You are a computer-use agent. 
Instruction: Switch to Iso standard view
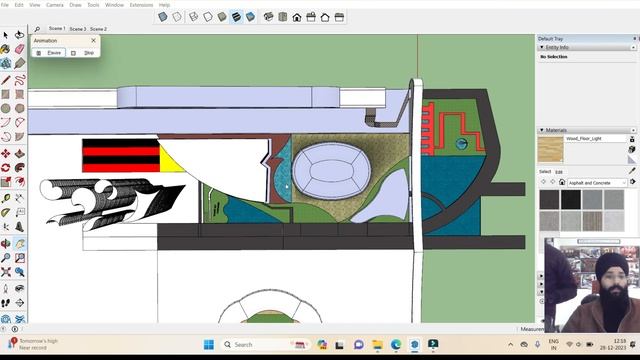pyautogui.click(x=268, y=17)
